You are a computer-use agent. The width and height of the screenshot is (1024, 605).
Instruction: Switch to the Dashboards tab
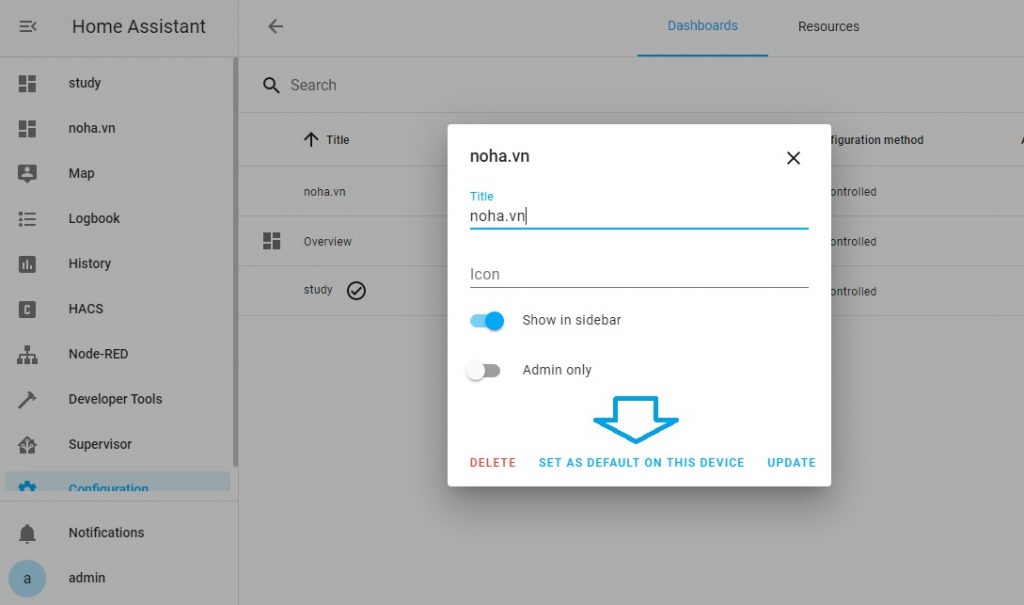click(x=703, y=26)
